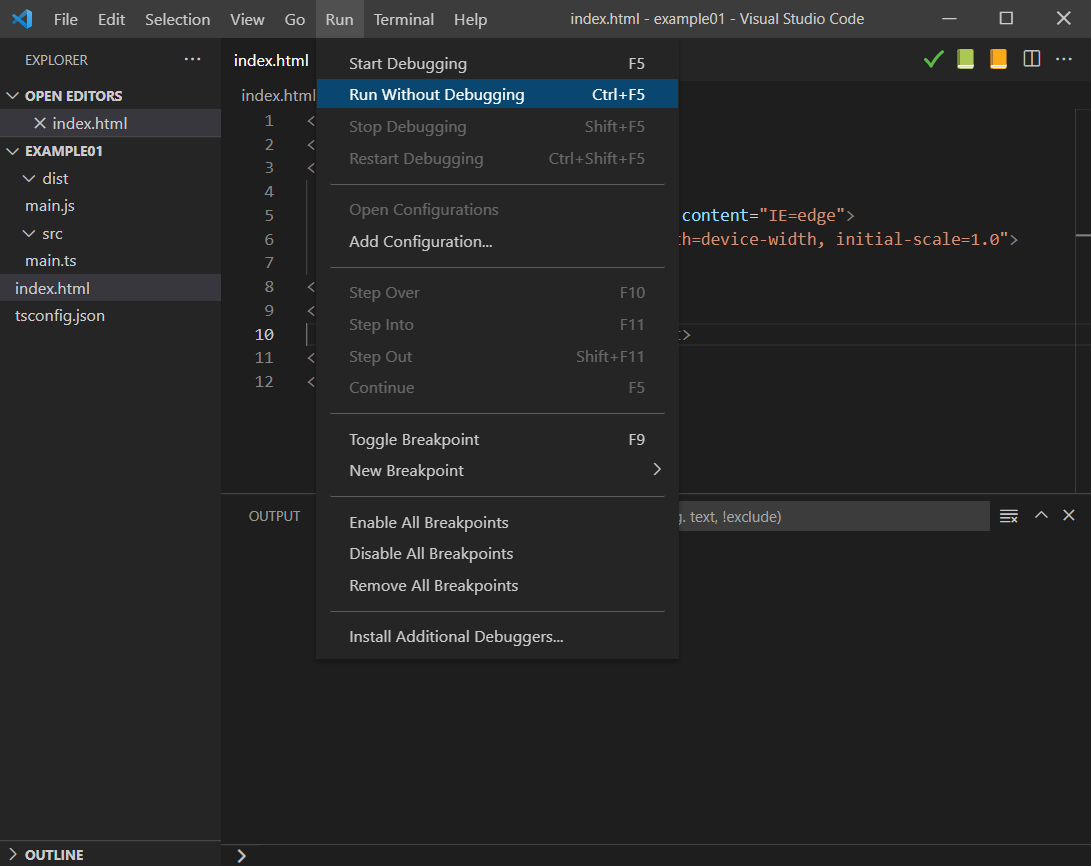Viewport: 1091px width, 866px height.
Task: Click the green book toolbar icon
Action: pyautogui.click(x=965, y=59)
